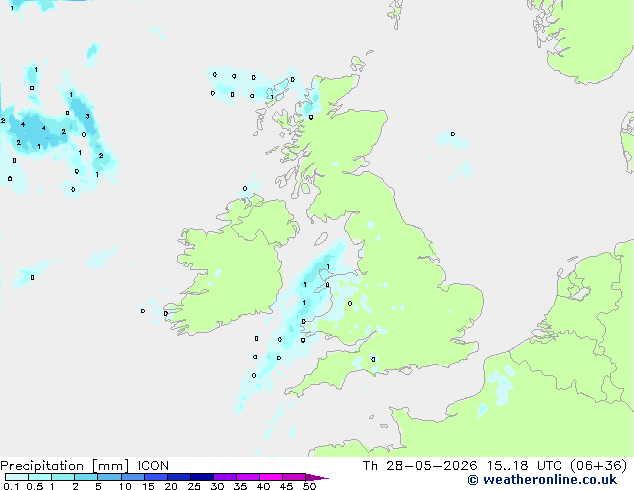634x490 pixels.
Task: Click the legend tick label '0.1'
Action: (x=11, y=486)
